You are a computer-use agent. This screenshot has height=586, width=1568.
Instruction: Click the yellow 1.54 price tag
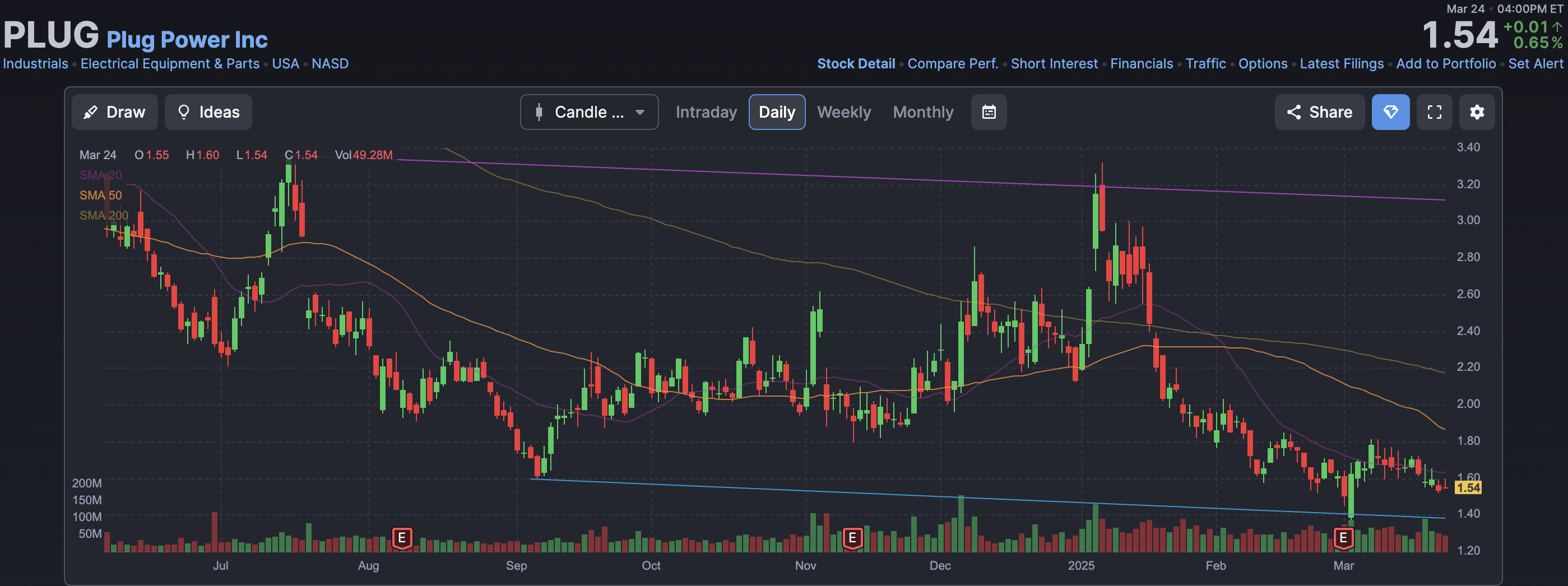pyautogui.click(x=1468, y=487)
